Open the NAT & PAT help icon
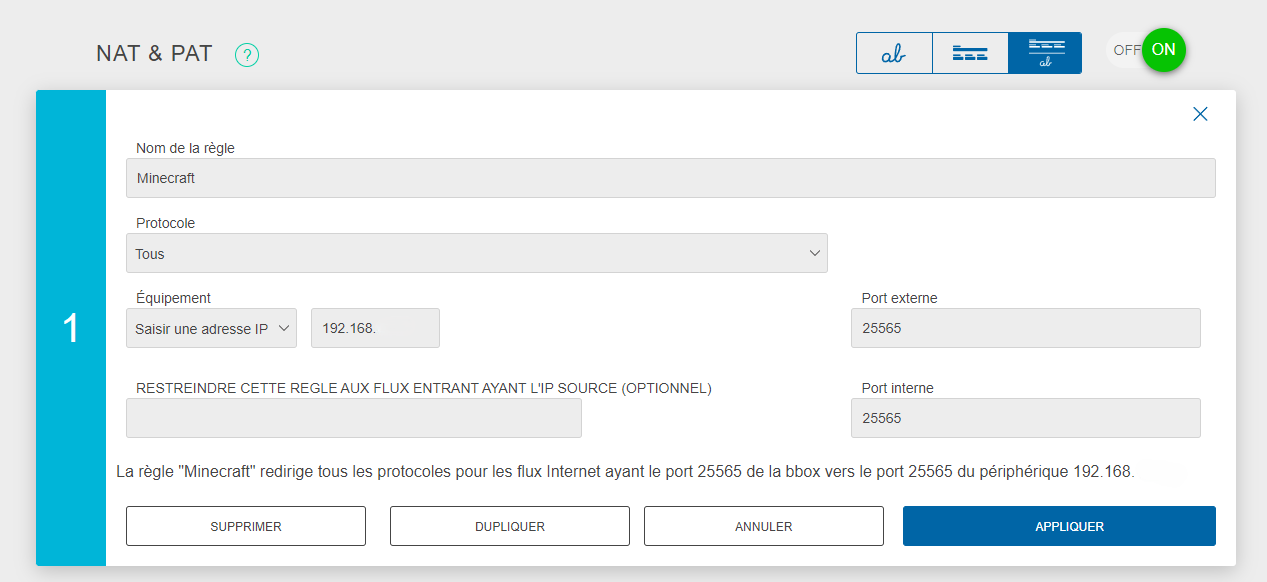The height and width of the screenshot is (582, 1267). pyautogui.click(x=247, y=55)
